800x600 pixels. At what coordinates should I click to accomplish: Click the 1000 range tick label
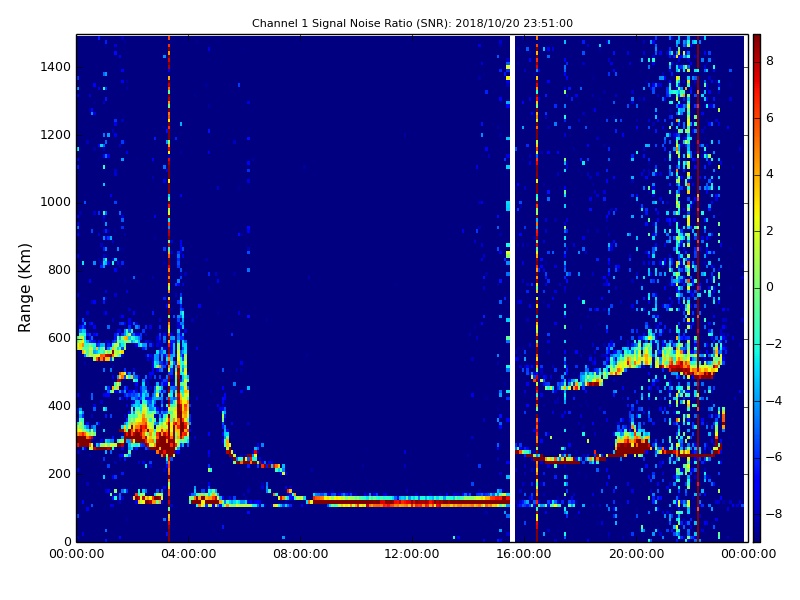click(x=56, y=202)
